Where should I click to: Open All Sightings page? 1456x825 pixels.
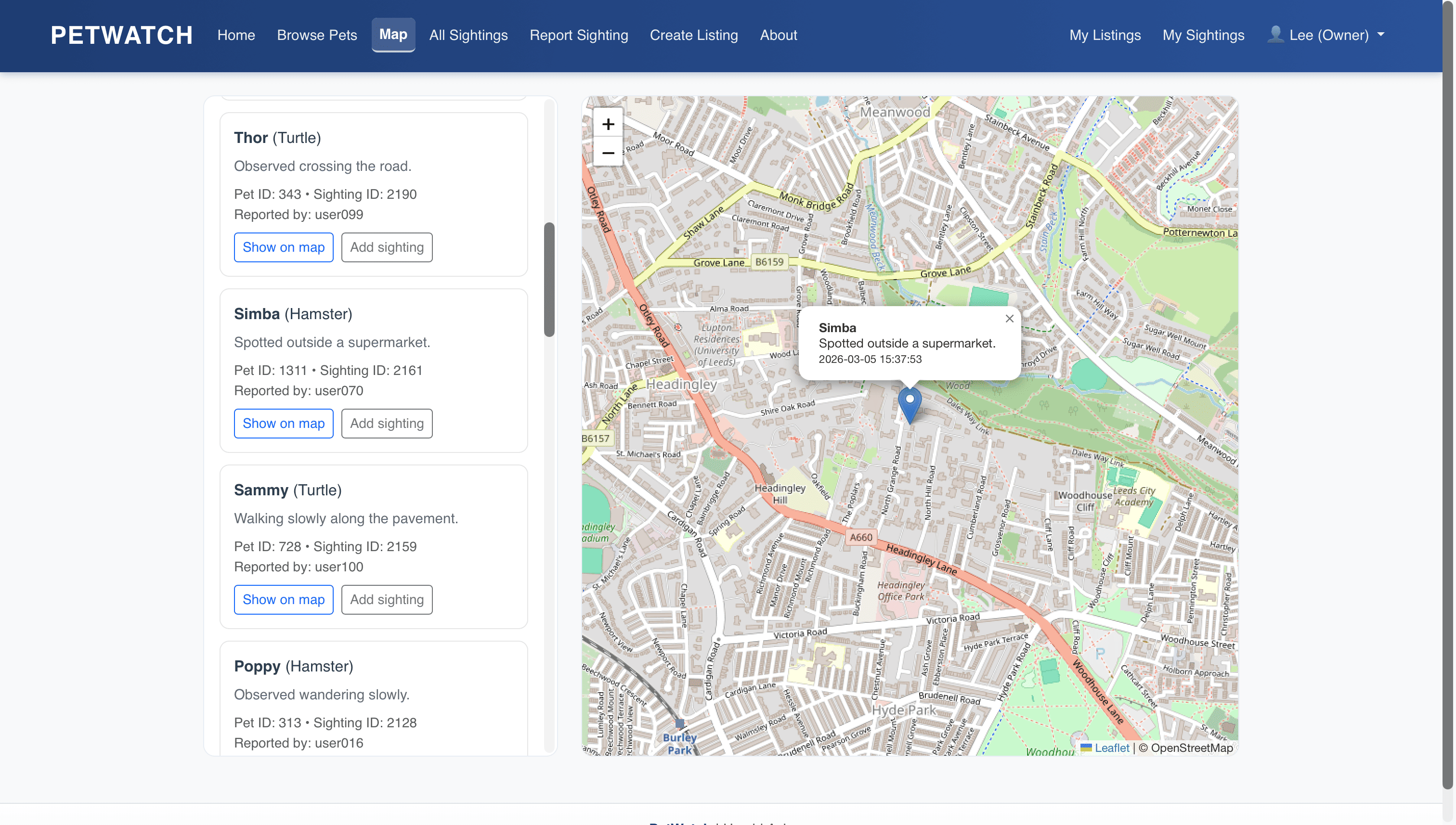tap(468, 35)
